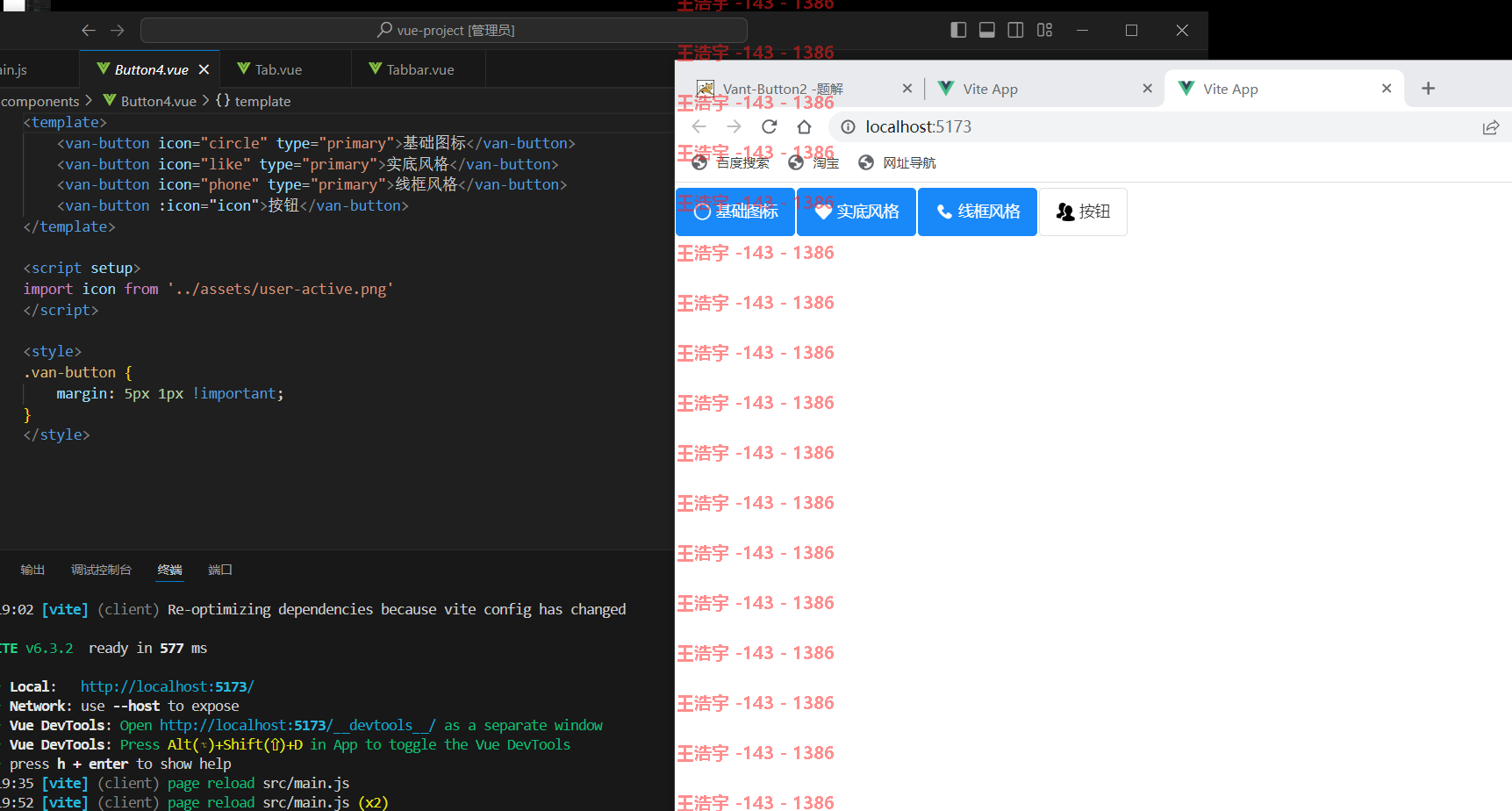Go forward in the browser
Image resolution: width=1512 pixels, height=811 pixels.
734,126
